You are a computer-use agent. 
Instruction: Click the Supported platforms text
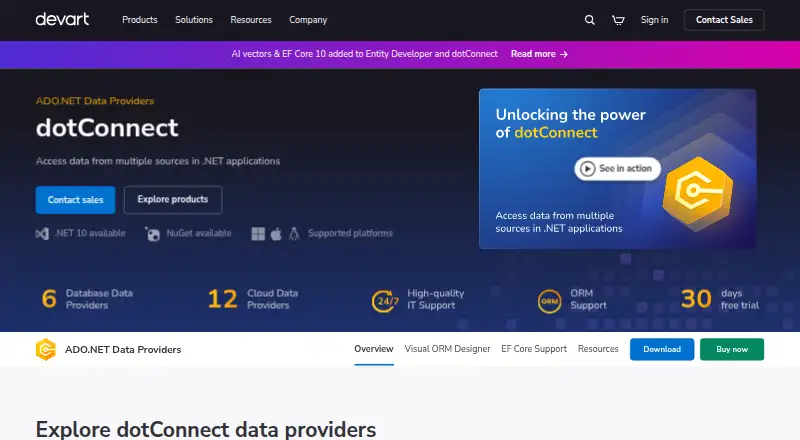350,233
